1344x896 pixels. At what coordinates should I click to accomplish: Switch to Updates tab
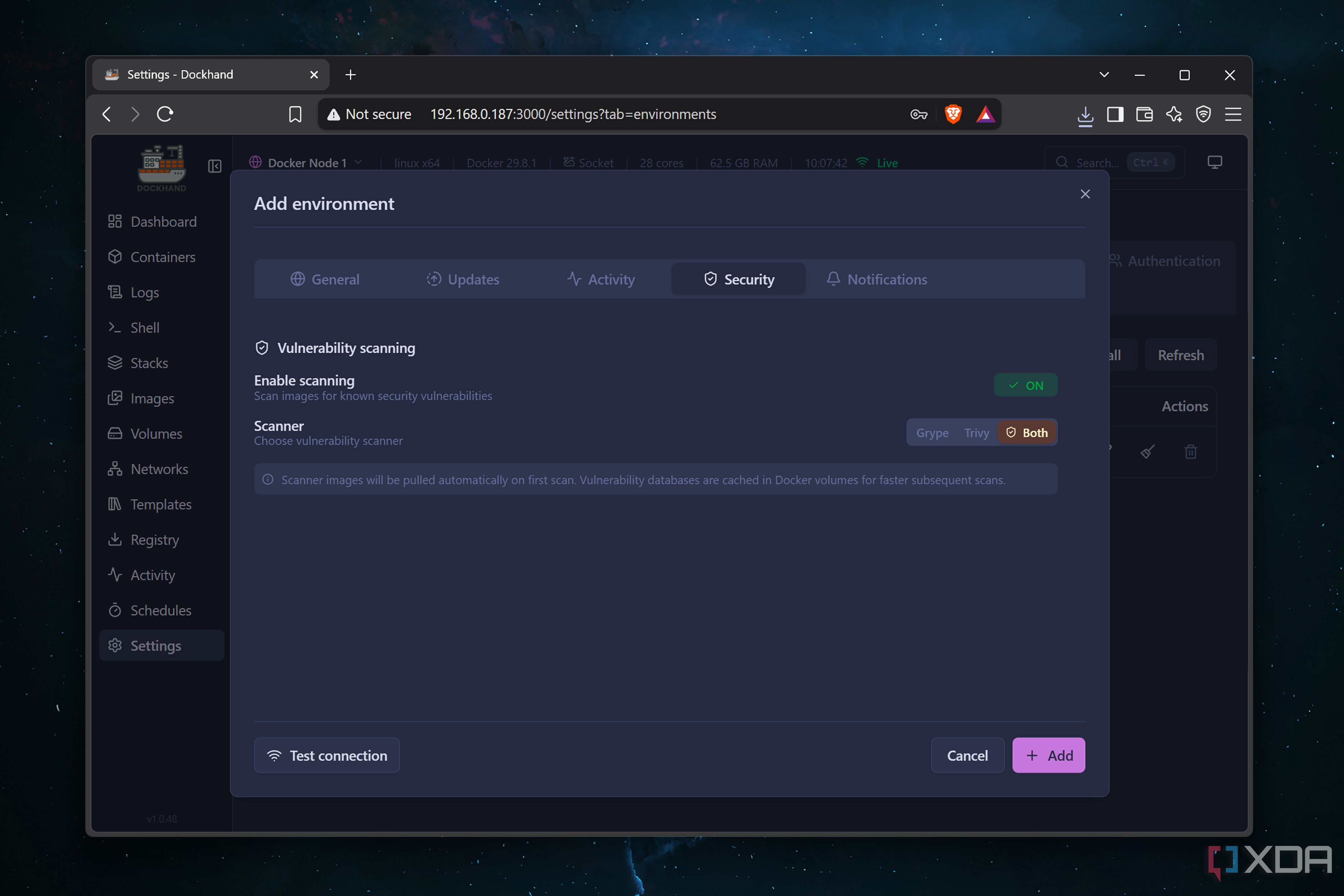coord(462,279)
